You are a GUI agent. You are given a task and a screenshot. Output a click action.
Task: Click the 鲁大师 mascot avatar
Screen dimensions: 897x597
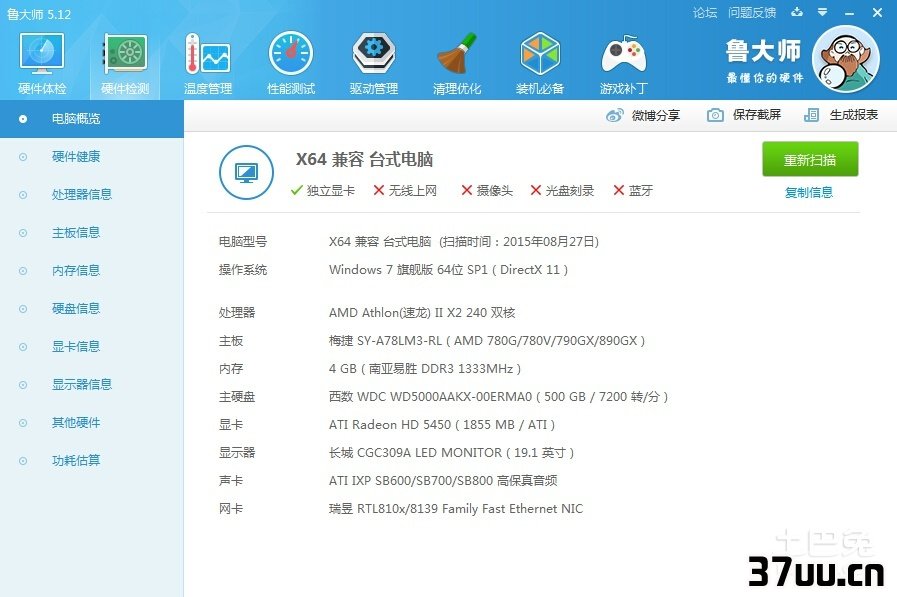click(846, 59)
